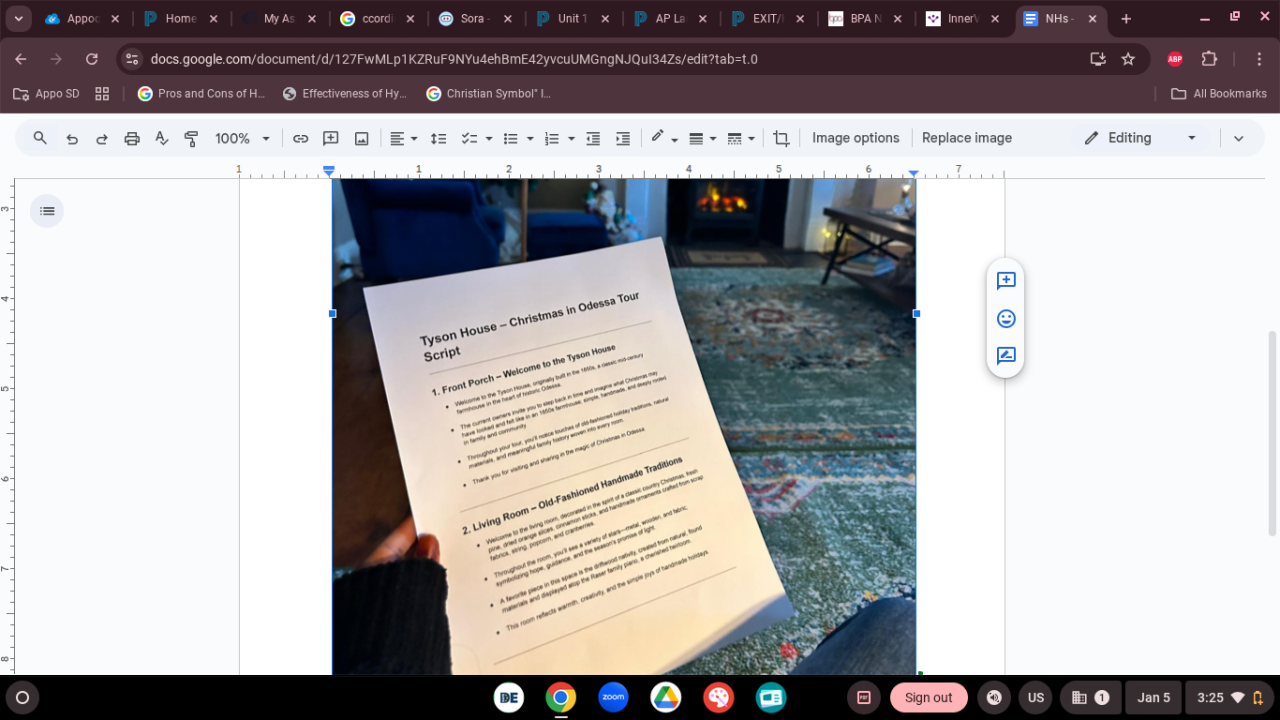Open the Chrome extensions puzzle menu
The width and height of the screenshot is (1280, 720).
click(1209, 59)
